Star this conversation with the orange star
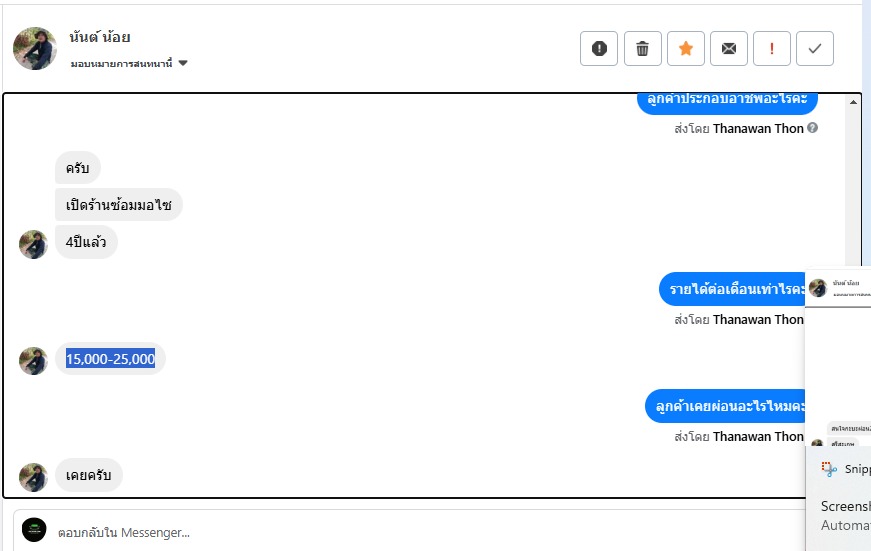Image resolution: width=871 pixels, height=551 pixels. click(686, 48)
